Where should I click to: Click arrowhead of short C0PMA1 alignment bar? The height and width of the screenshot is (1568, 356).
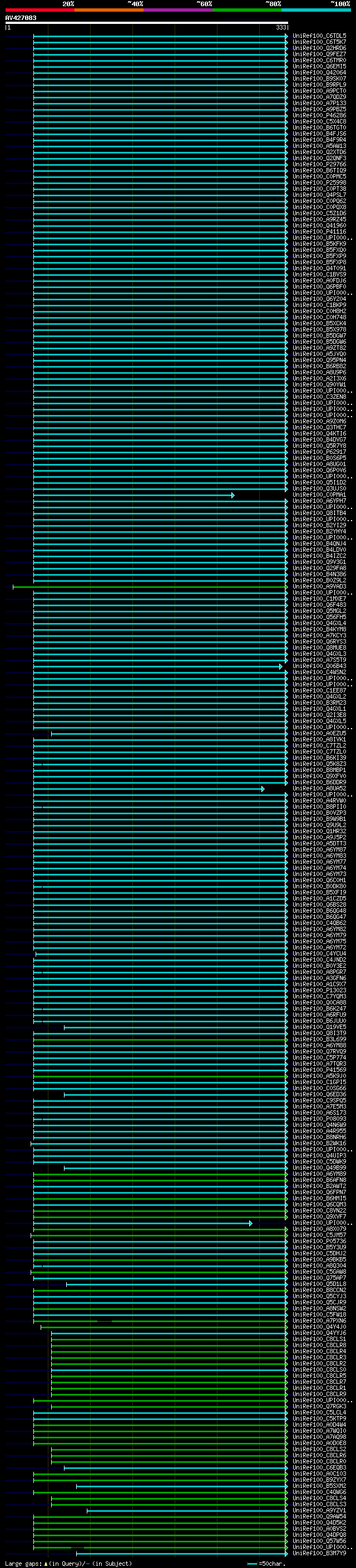(x=233, y=495)
